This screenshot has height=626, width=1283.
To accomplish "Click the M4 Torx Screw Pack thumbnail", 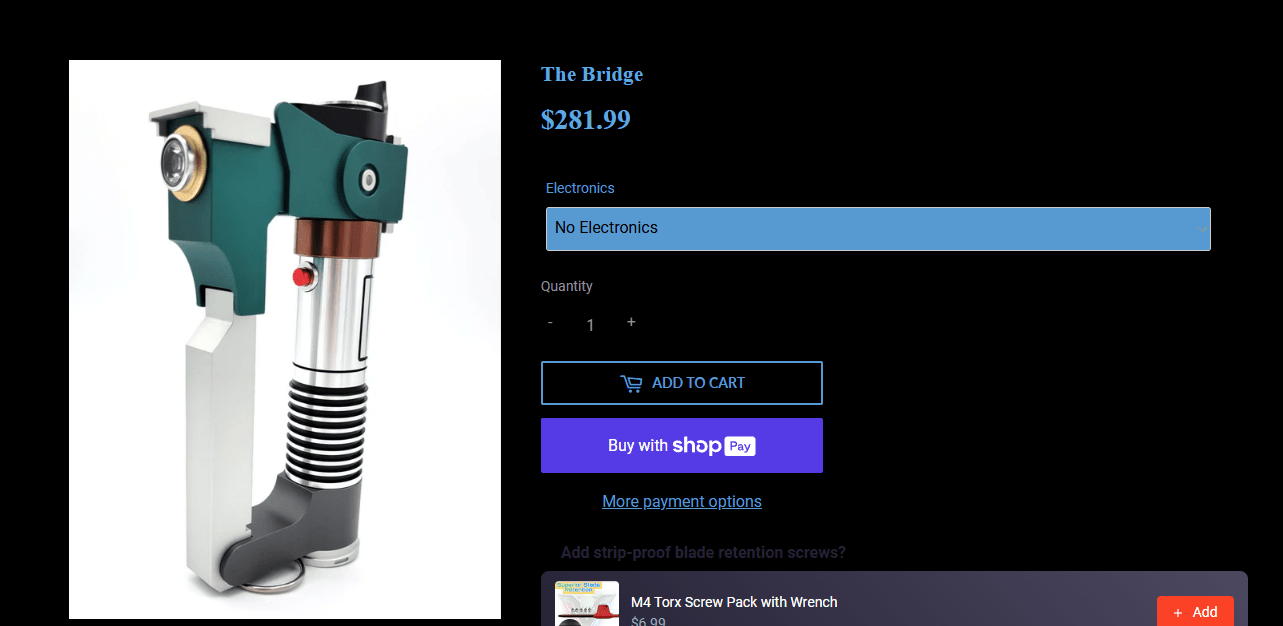I will 587,604.
